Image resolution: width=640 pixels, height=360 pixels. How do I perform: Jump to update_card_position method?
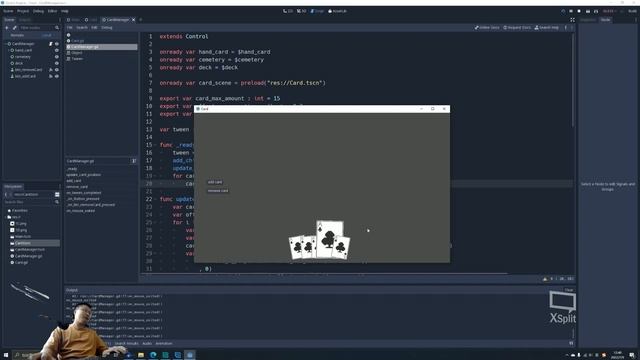[84, 175]
